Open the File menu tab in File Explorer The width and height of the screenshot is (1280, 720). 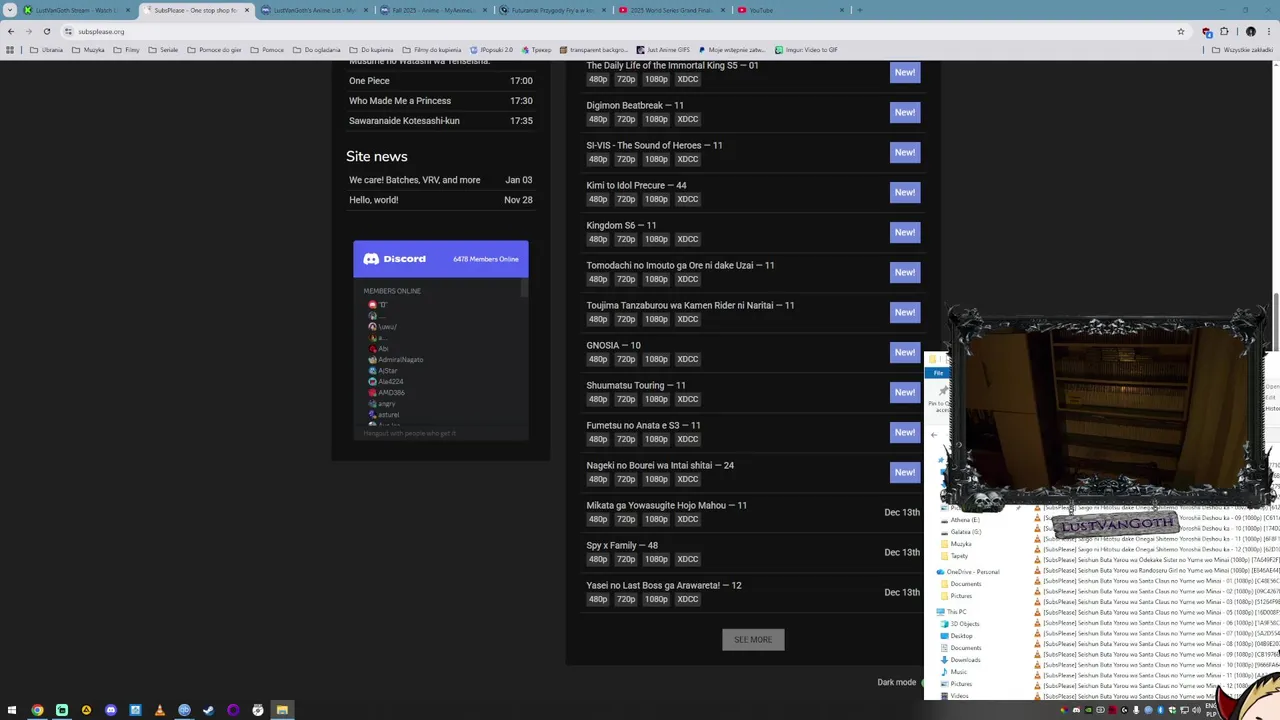(938, 373)
